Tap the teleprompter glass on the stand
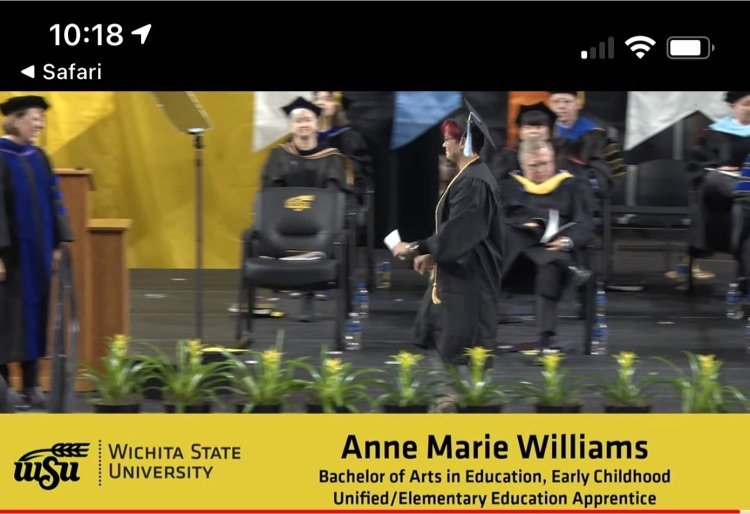750x514 pixels. point(183,111)
